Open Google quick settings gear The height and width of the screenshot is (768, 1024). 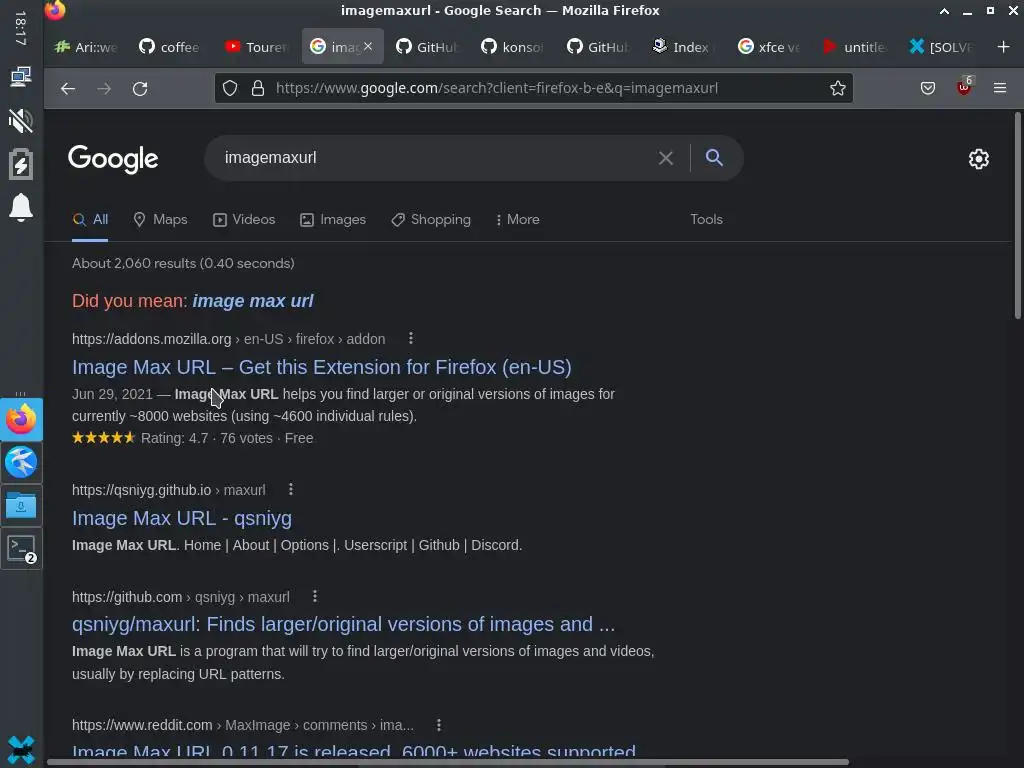tap(978, 159)
